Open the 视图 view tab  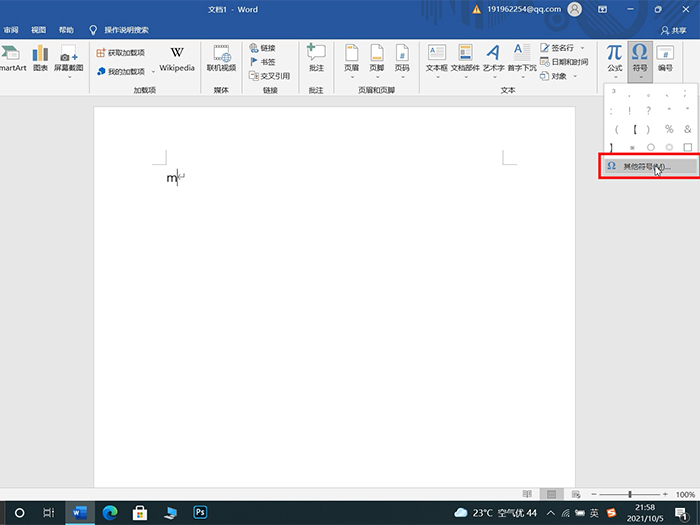(x=38, y=30)
